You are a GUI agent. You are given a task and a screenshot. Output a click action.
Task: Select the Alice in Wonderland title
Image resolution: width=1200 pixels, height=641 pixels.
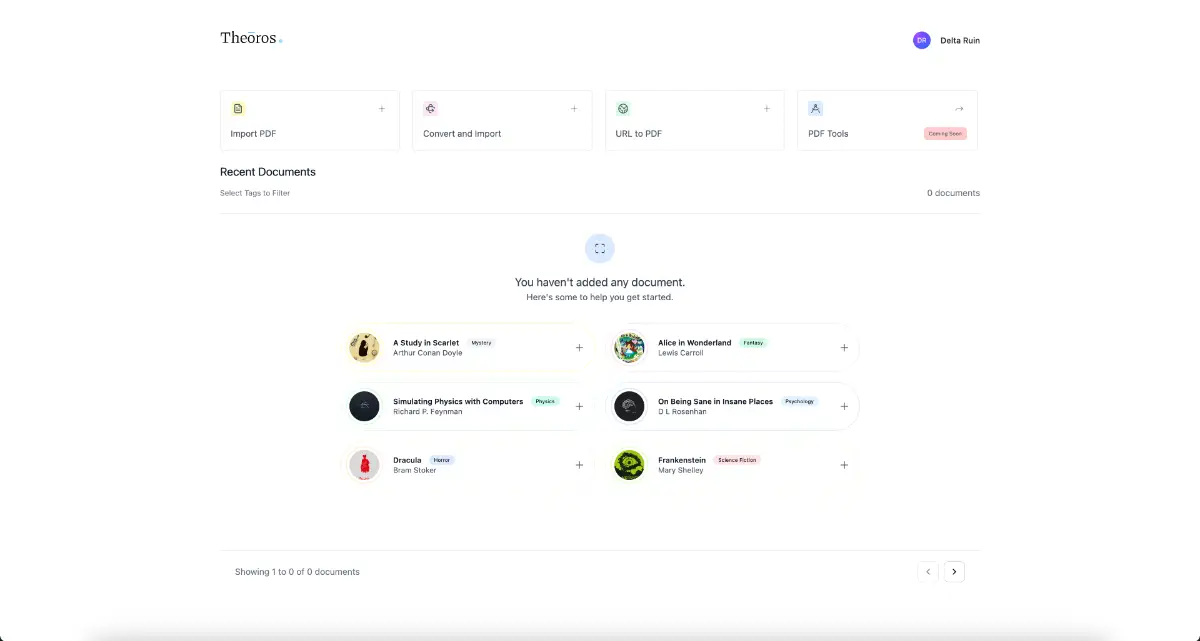(695, 343)
